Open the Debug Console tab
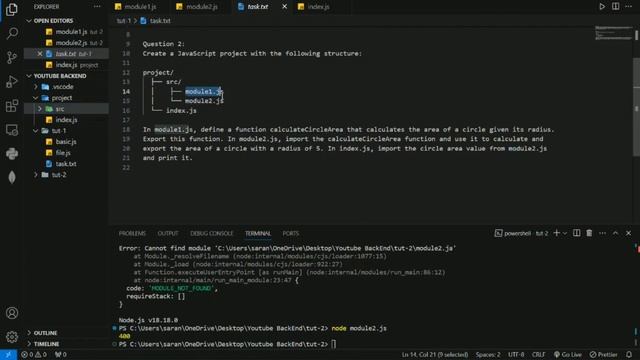This screenshot has width=640, height=360. [x=211, y=233]
